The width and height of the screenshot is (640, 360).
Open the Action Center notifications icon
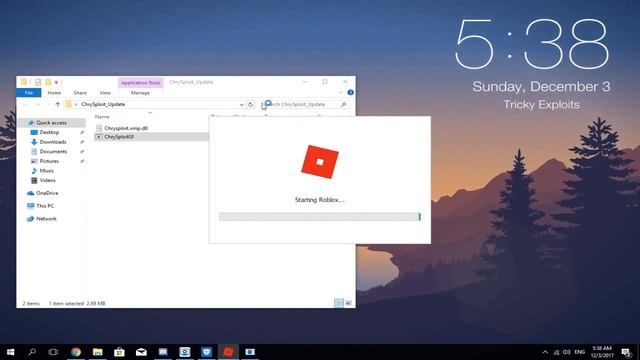pyautogui.click(x=626, y=352)
